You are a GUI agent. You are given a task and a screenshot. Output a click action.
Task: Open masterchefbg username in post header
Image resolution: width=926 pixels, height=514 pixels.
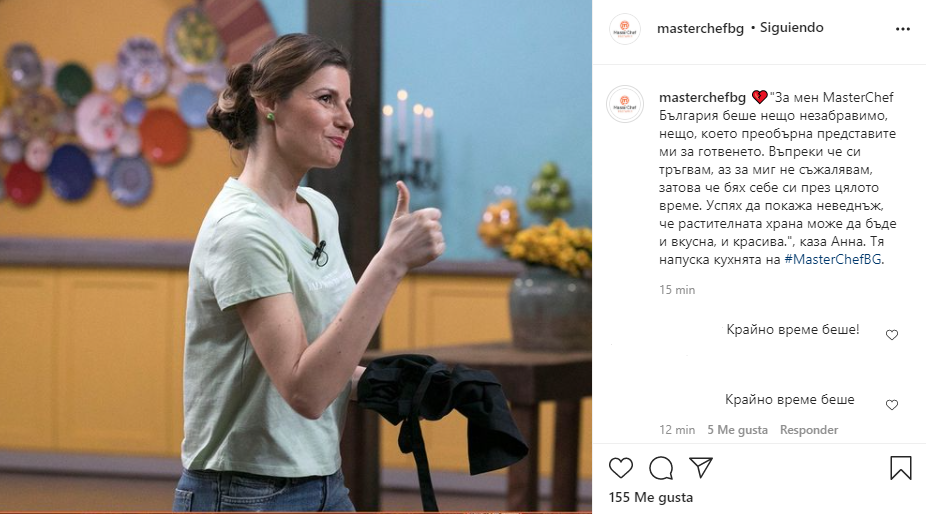coord(700,28)
